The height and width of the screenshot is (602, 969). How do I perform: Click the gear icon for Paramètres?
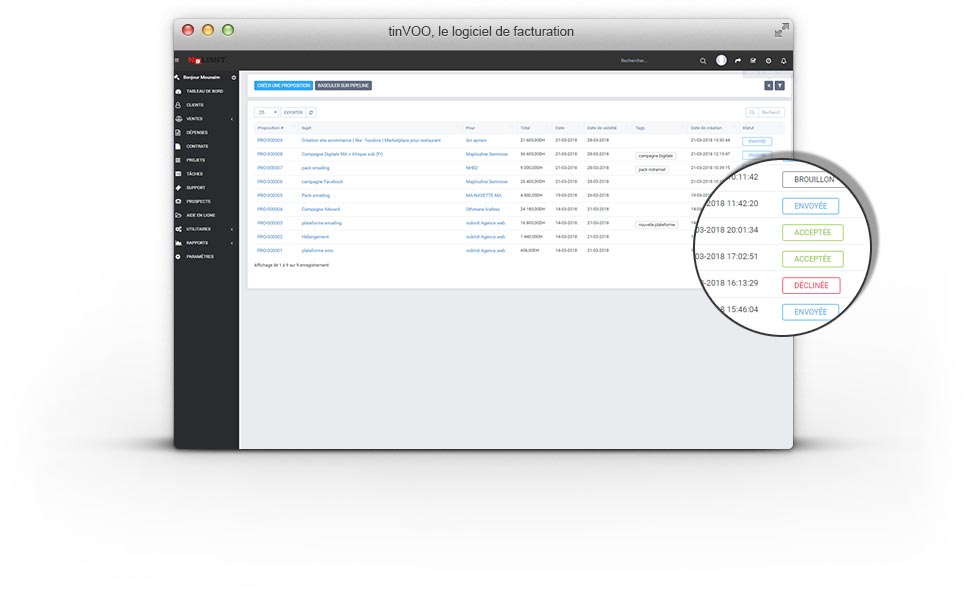178,257
